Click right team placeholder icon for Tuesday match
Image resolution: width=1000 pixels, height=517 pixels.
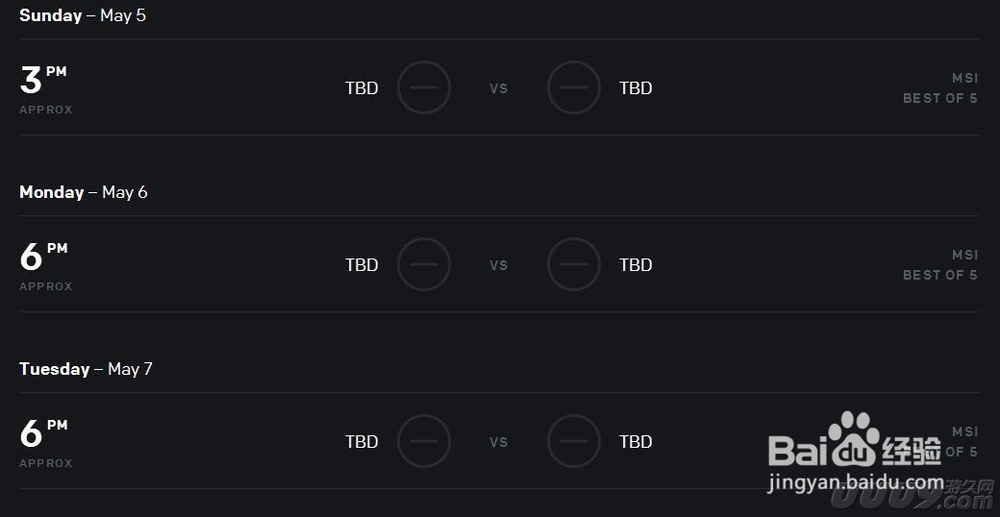(574, 441)
